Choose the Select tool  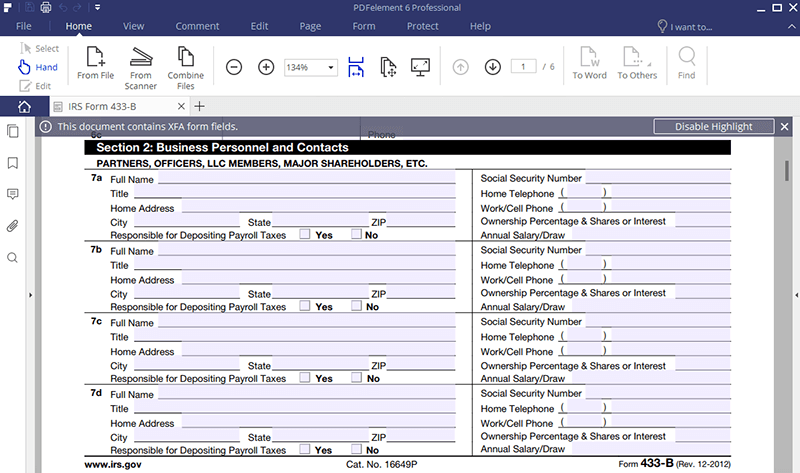pyautogui.click(x=40, y=48)
